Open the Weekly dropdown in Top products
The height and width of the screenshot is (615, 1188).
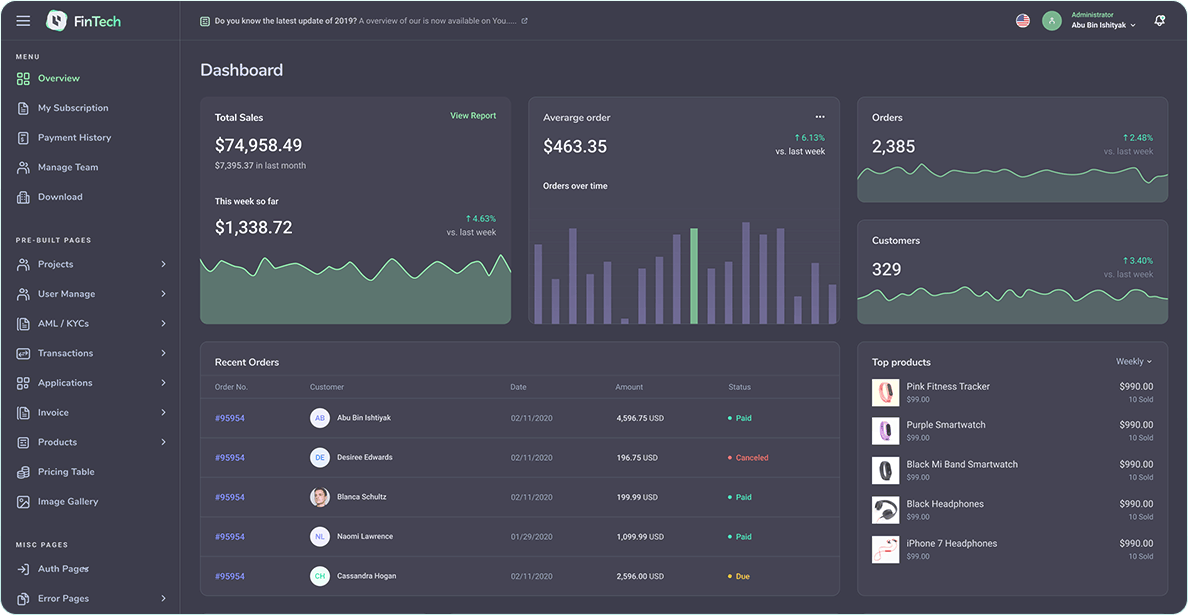click(1134, 362)
